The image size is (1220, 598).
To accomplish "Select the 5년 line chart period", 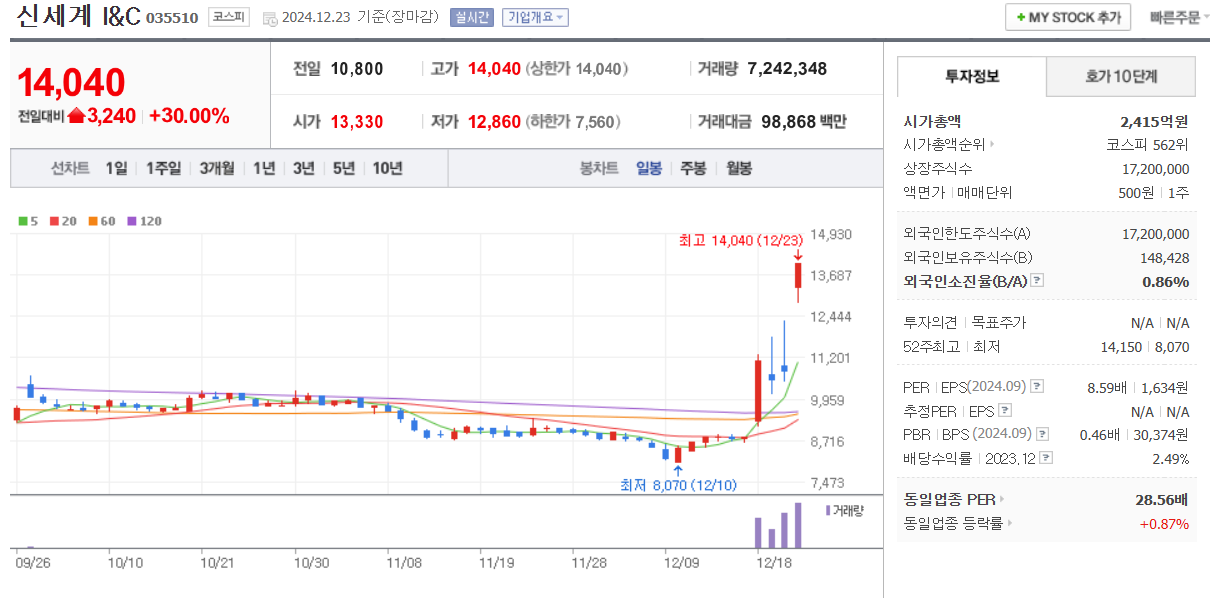I will pyautogui.click(x=344, y=168).
